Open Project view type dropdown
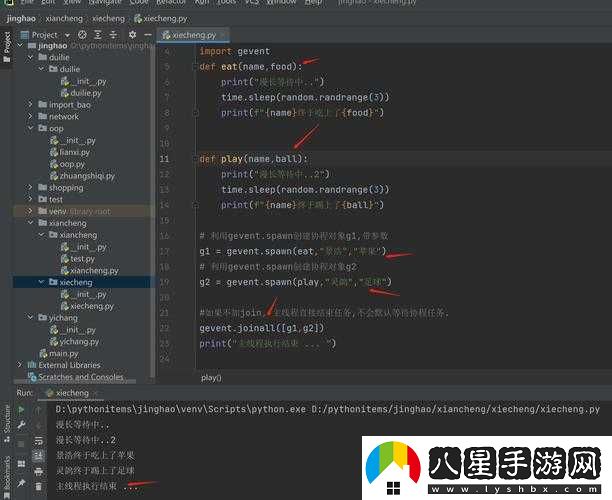The height and width of the screenshot is (500, 612). click(x=67, y=35)
